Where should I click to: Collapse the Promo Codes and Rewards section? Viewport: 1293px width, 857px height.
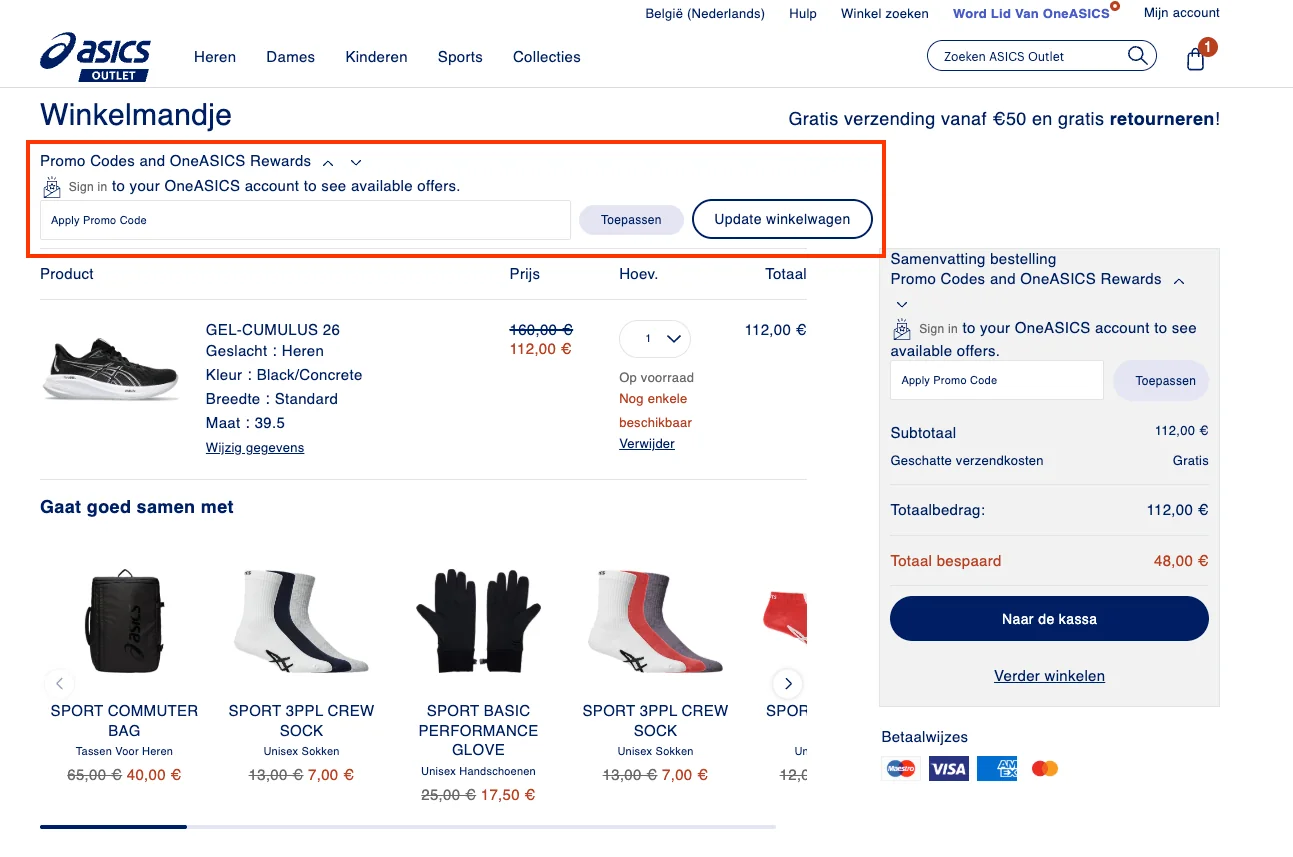327,161
